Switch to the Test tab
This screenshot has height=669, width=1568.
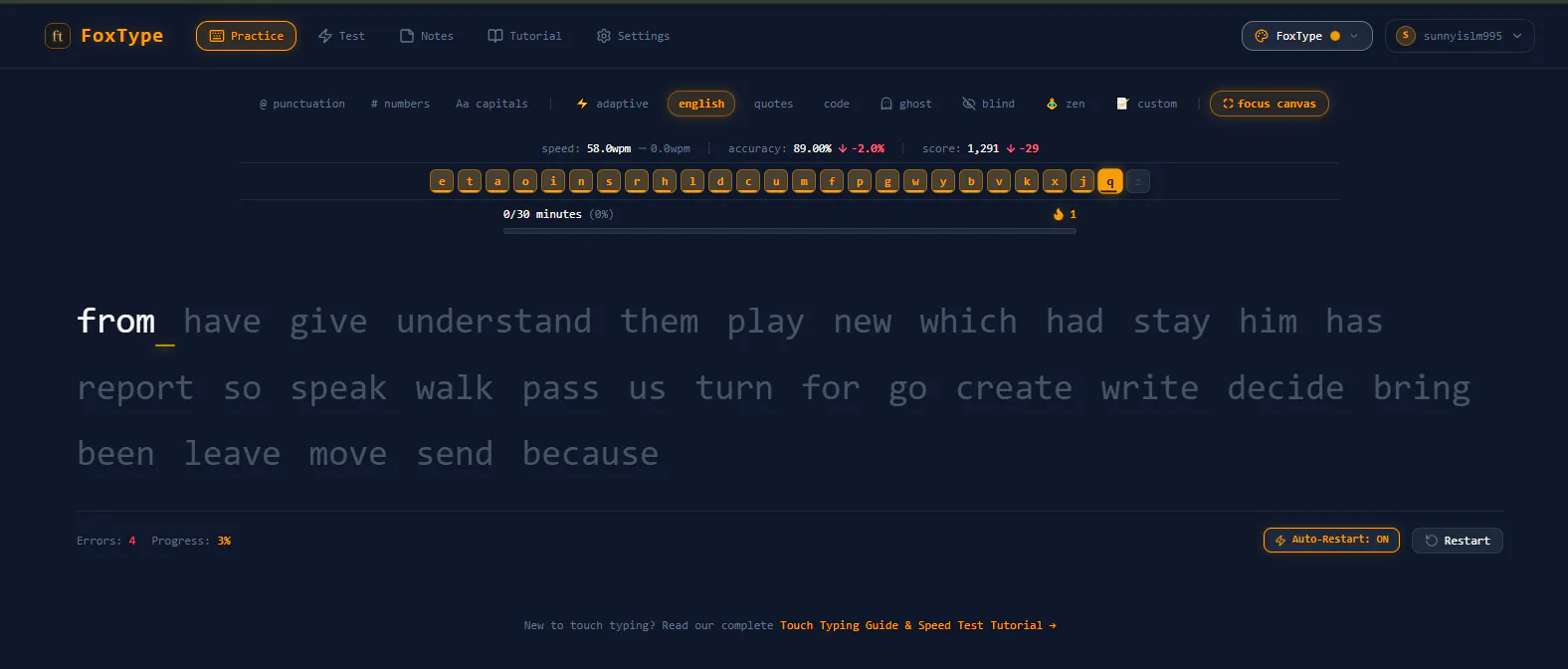coord(341,36)
